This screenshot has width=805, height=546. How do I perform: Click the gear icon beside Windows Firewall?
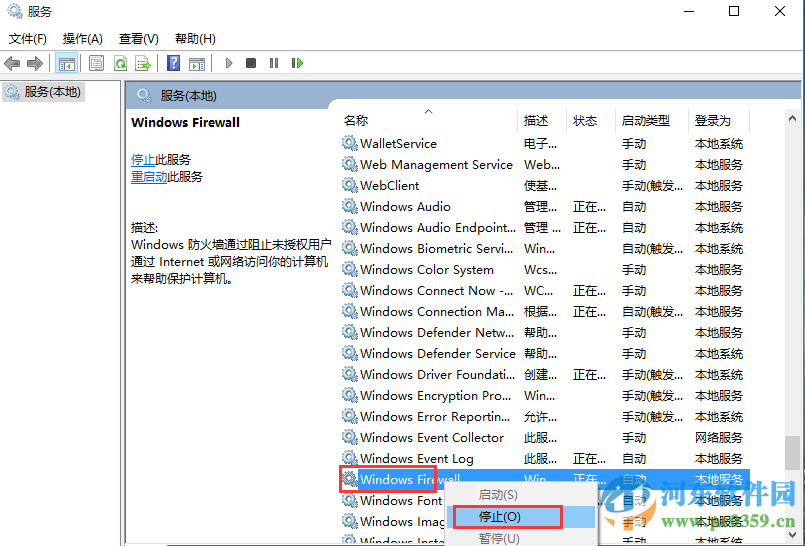click(350, 479)
